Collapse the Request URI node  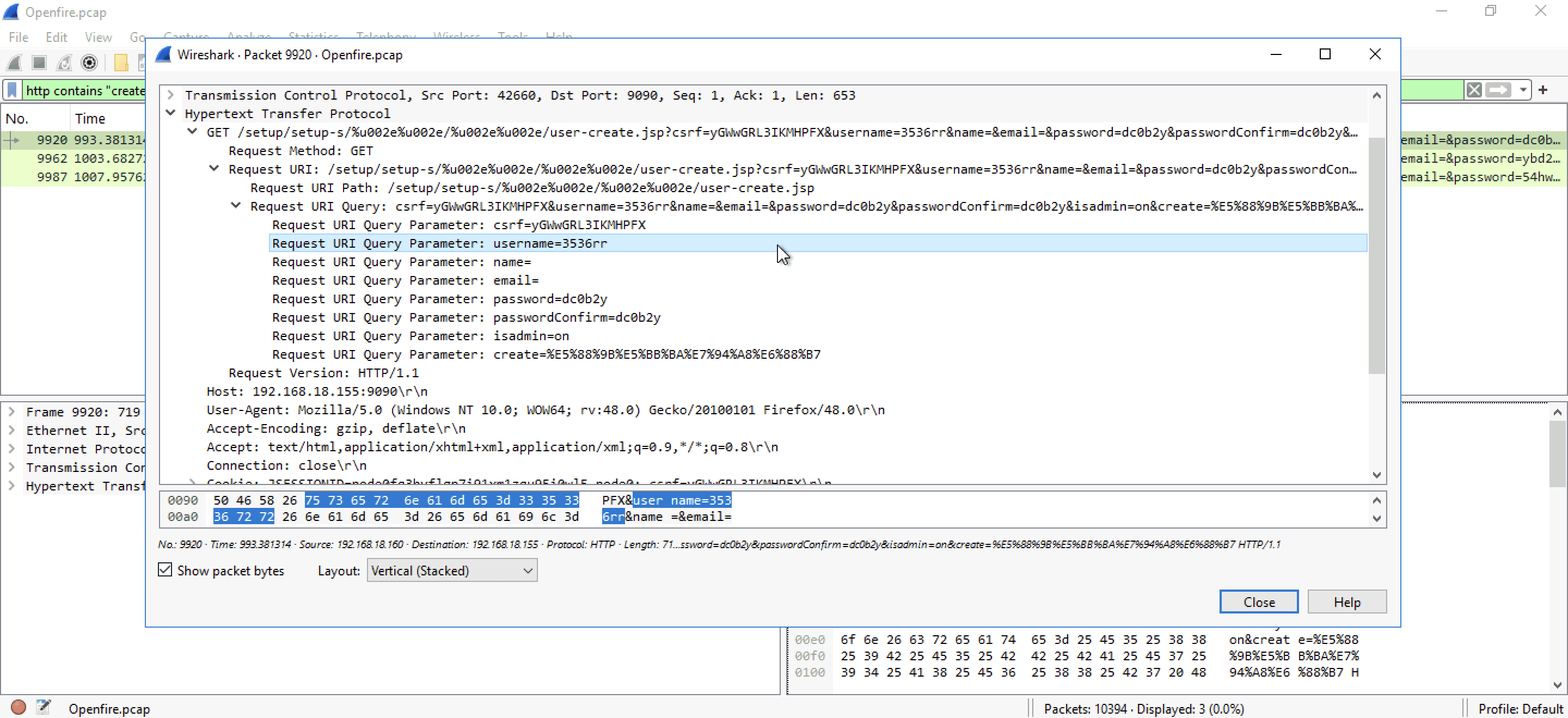click(215, 169)
